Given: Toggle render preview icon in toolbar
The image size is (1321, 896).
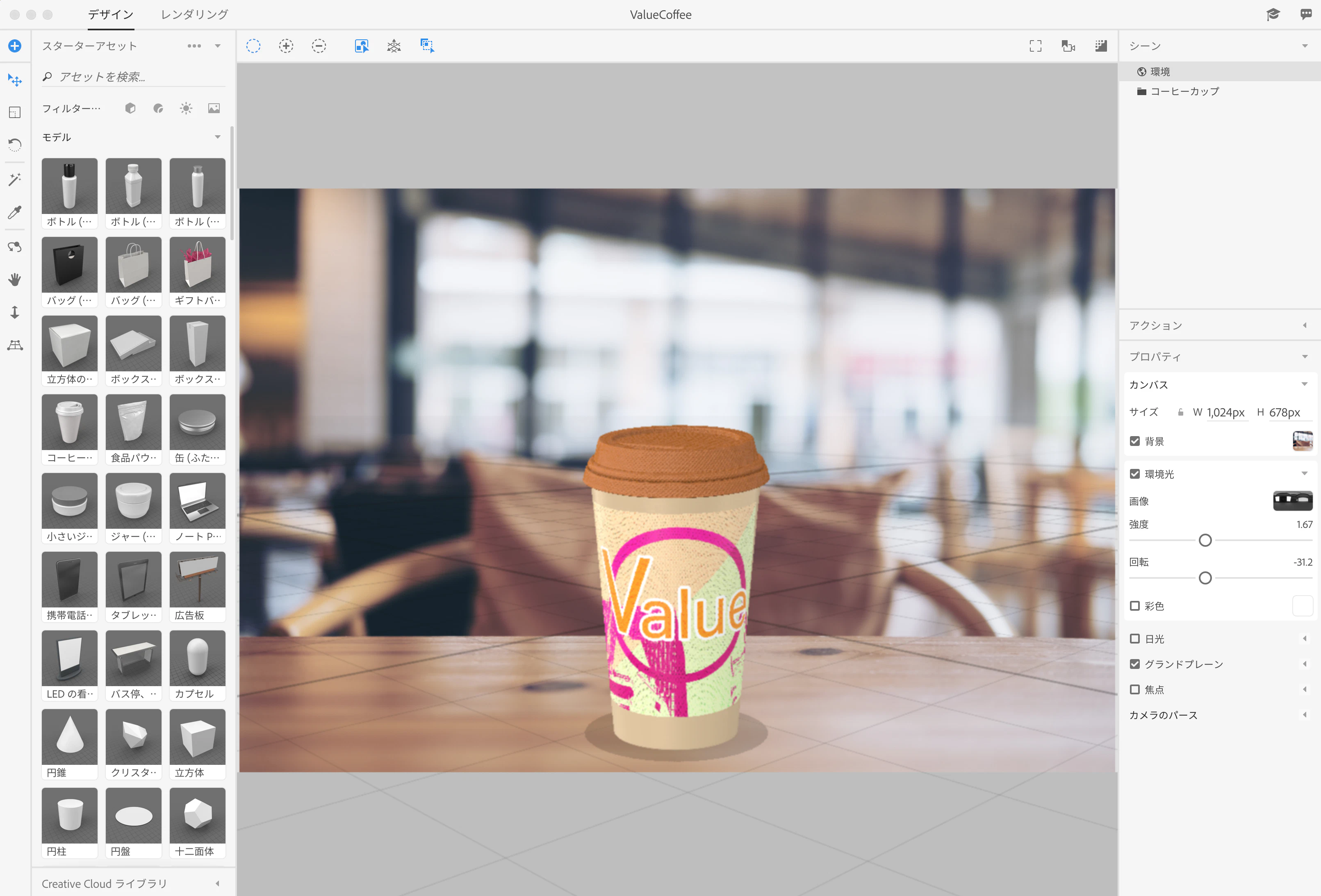Looking at the screenshot, I should [x=1100, y=46].
